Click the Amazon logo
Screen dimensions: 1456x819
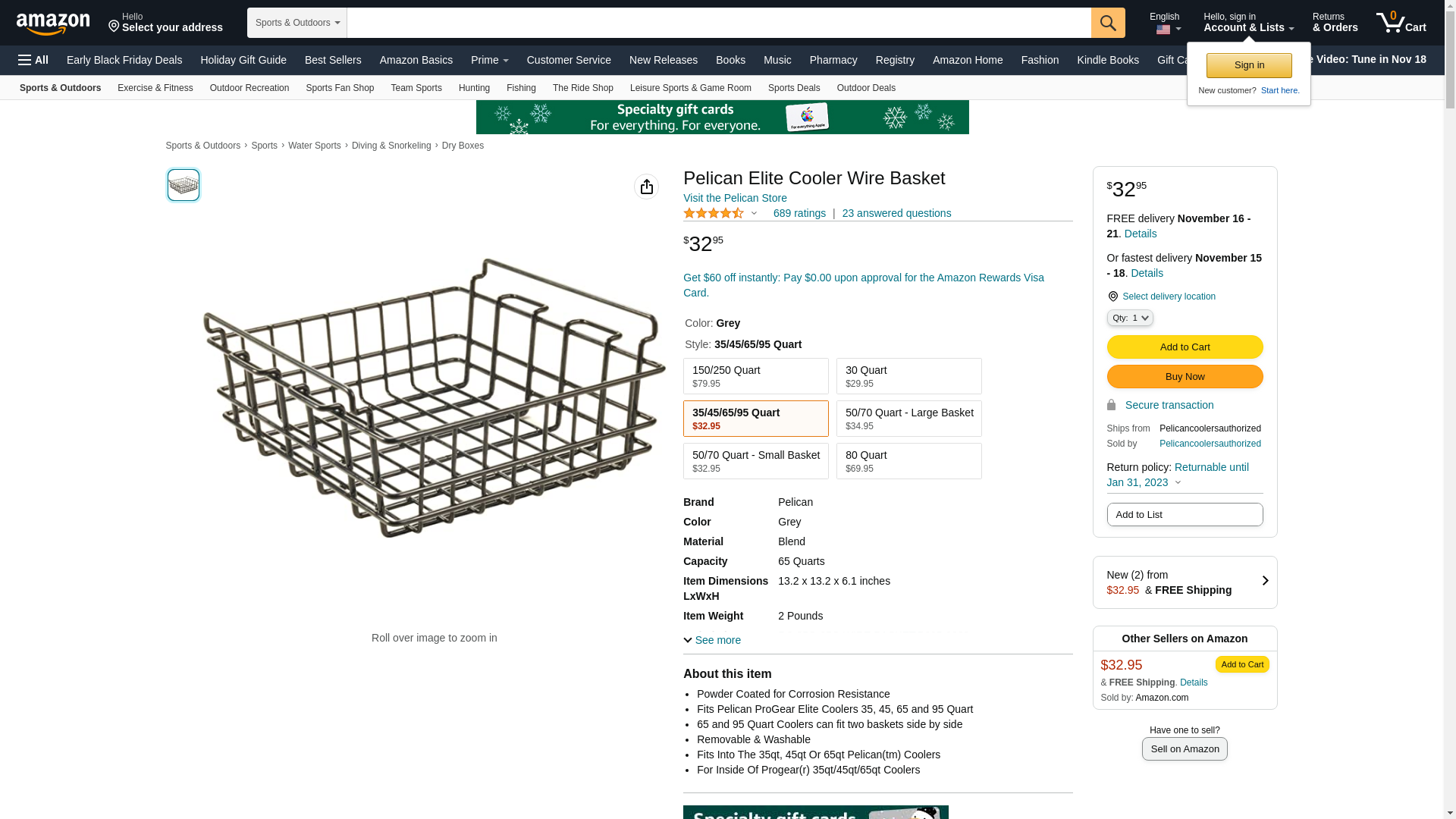click(x=53, y=24)
